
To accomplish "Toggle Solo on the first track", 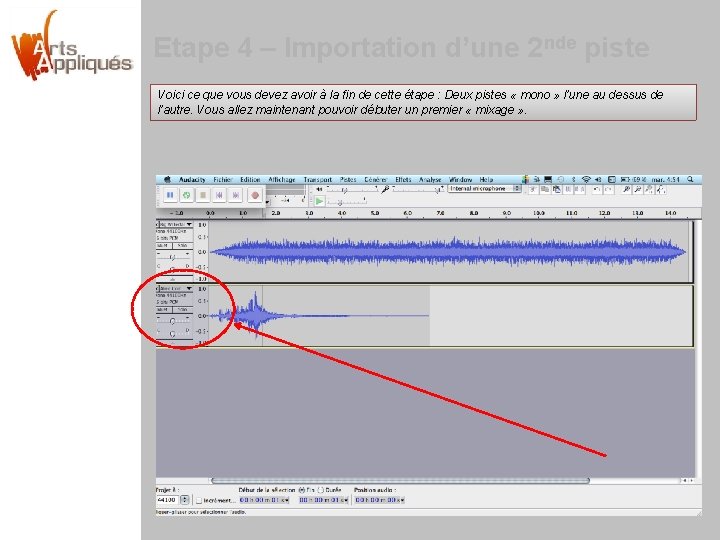I will coord(183,246).
